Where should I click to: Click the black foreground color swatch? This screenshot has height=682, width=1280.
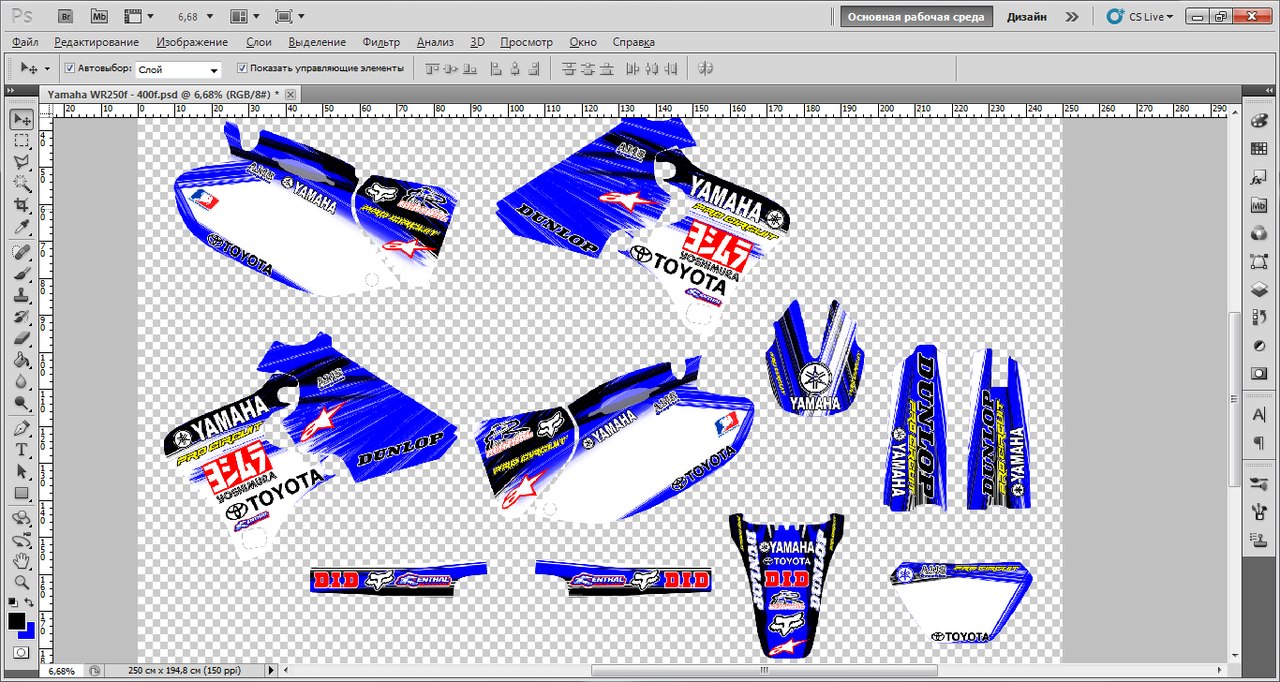tap(16, 622)
